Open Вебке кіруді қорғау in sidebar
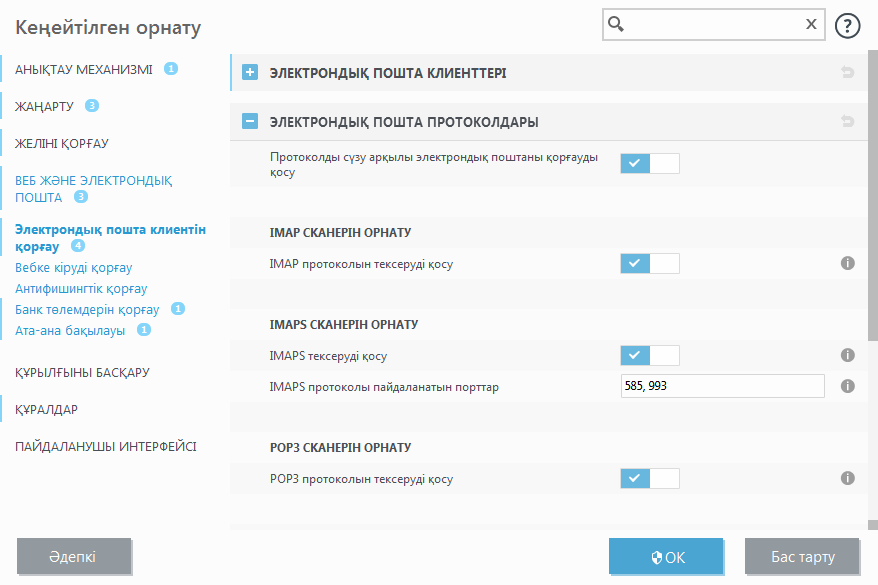Viewport: 878px width, 585px height. [74, 267]
